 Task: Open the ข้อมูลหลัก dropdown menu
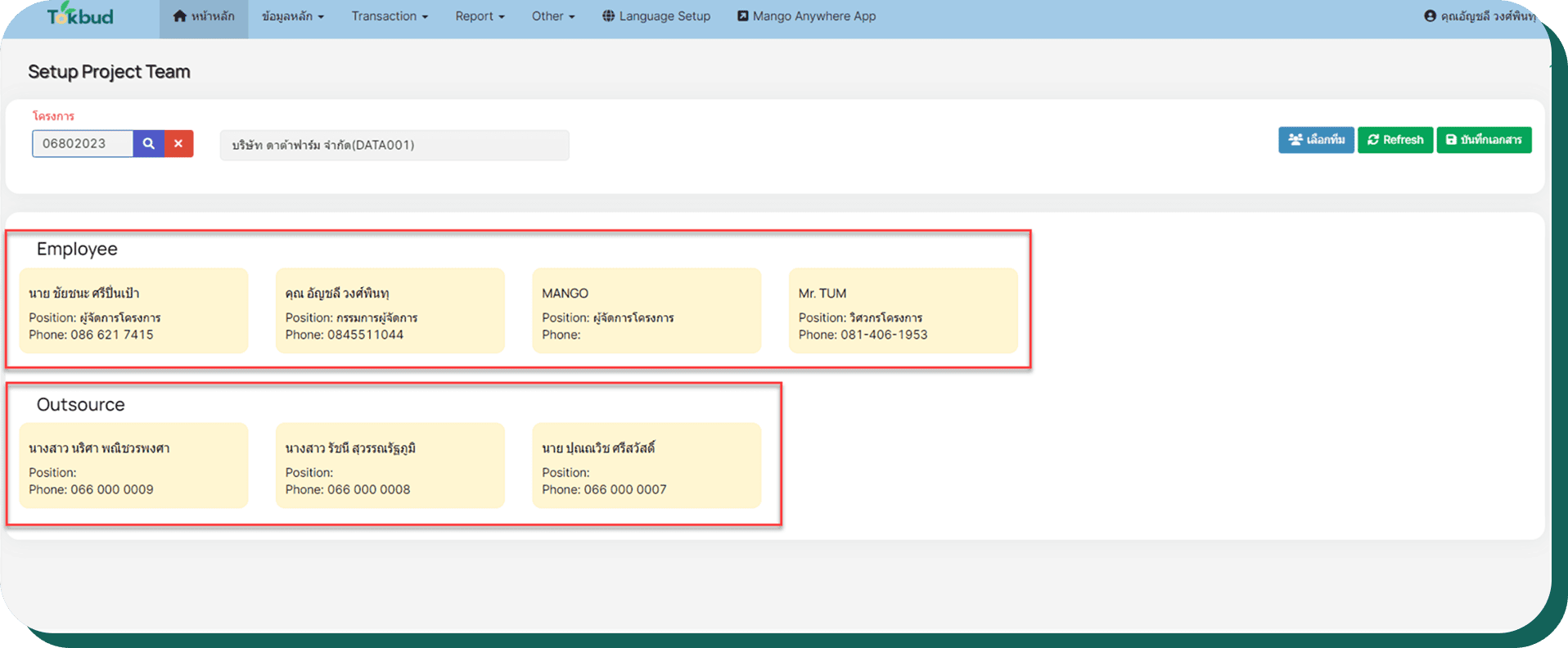pos(293,16)
